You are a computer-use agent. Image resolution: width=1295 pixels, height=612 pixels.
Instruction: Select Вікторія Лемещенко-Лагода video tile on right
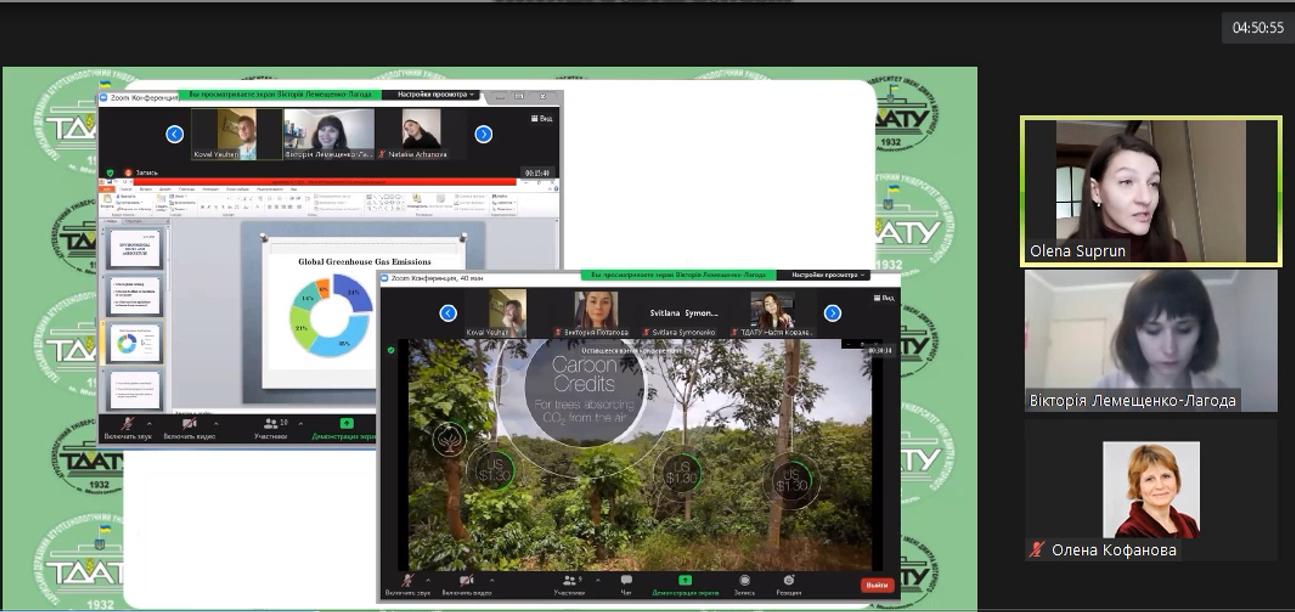coord(1151,341)
